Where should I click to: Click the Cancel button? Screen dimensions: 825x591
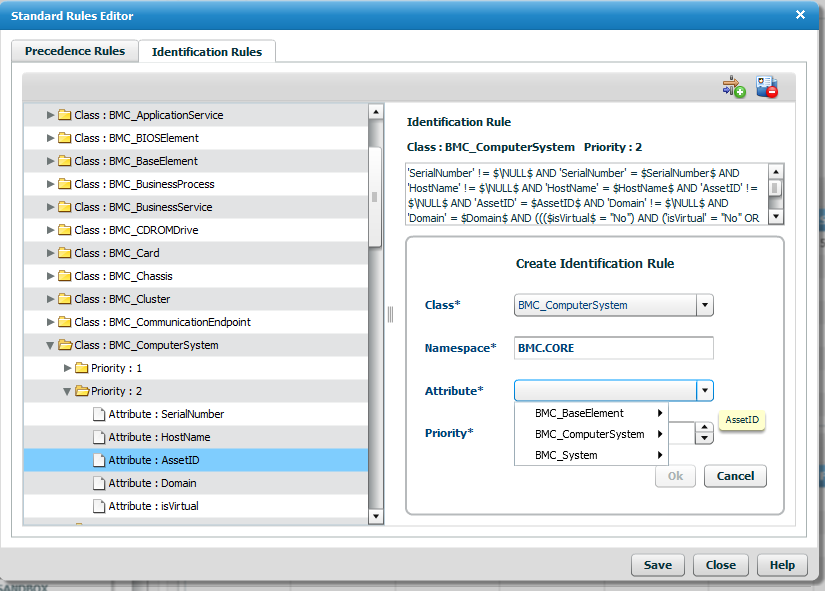pos(735,476)
